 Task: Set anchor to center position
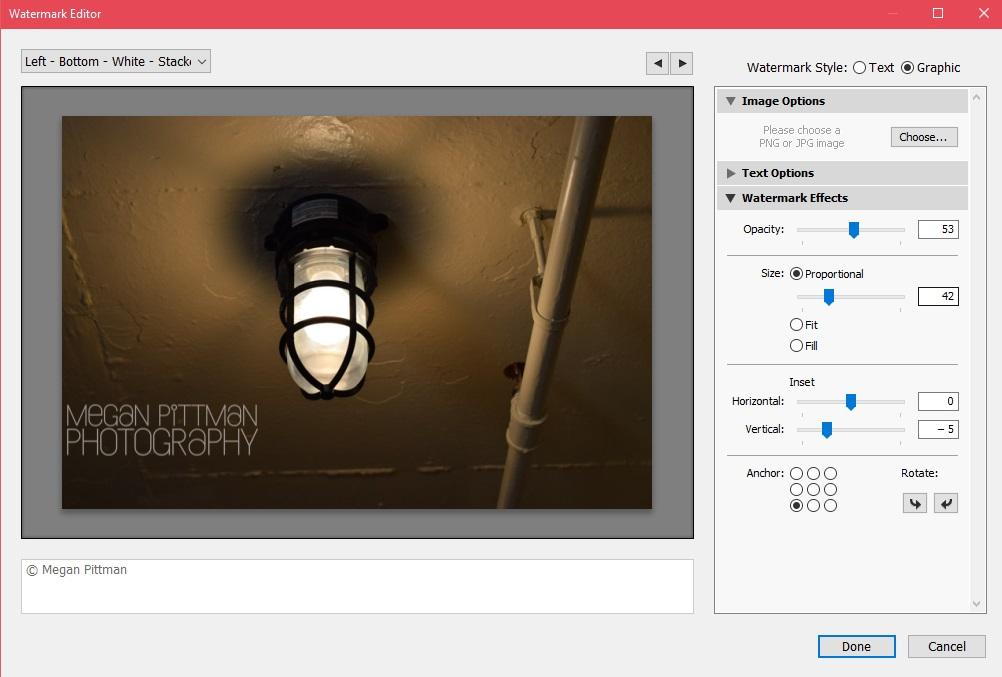point(813,490)
